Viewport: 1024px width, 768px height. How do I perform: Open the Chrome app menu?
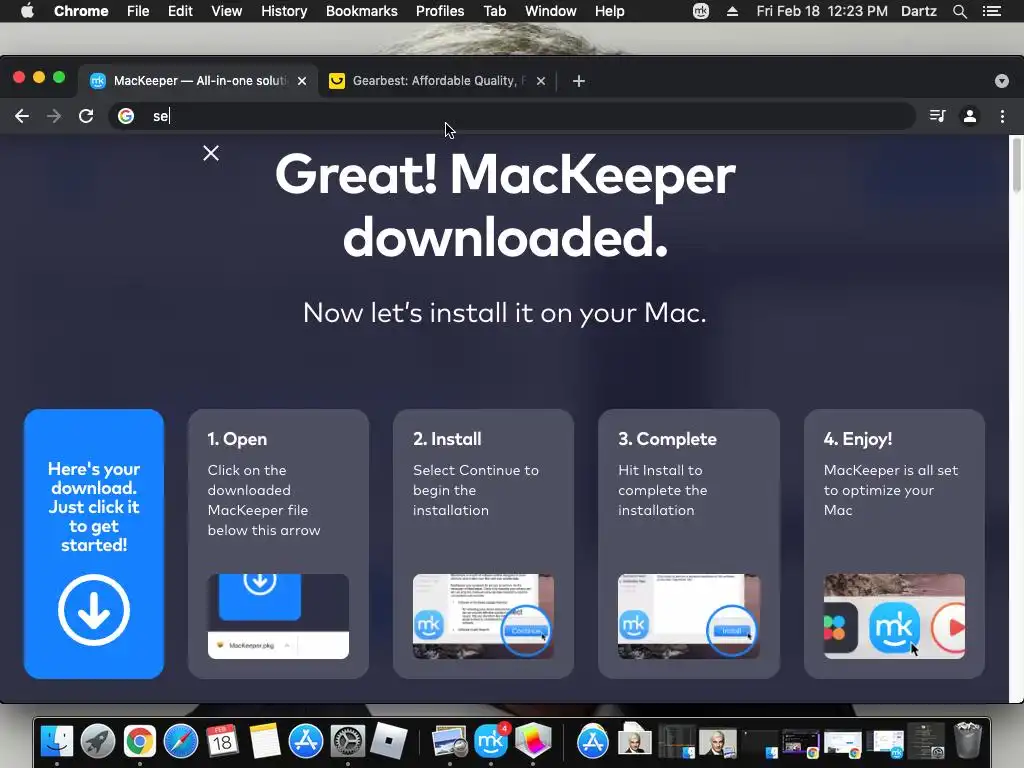(81, 11)
